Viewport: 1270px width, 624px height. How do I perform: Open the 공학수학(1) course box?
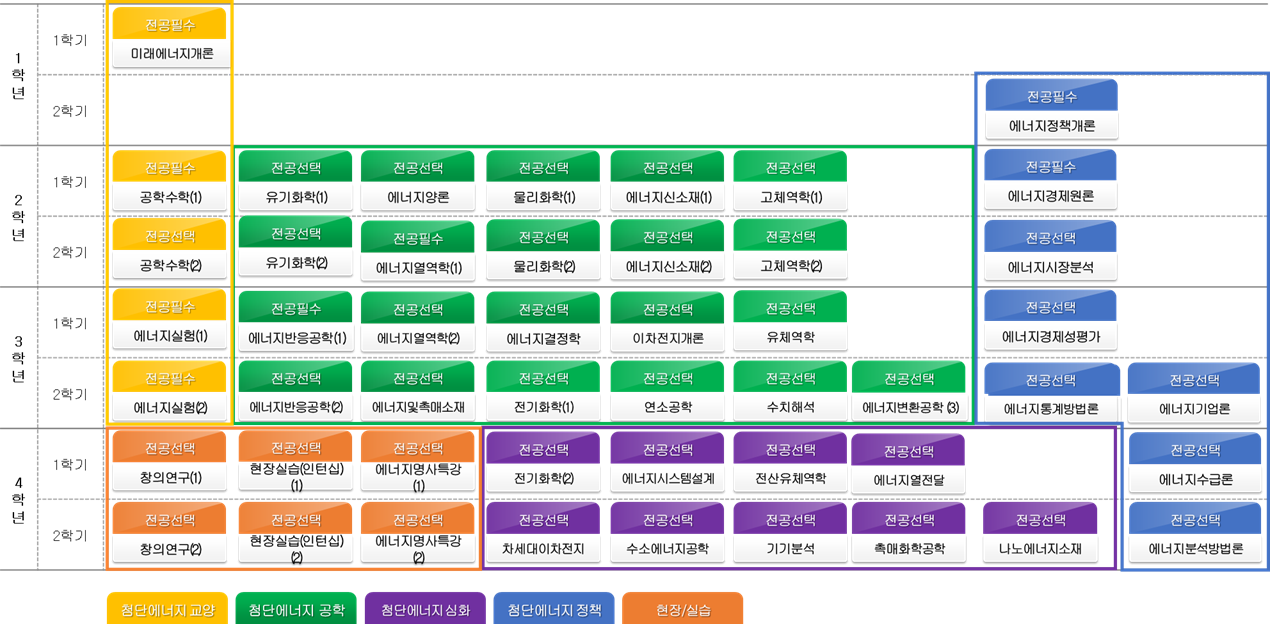[169, 182]
